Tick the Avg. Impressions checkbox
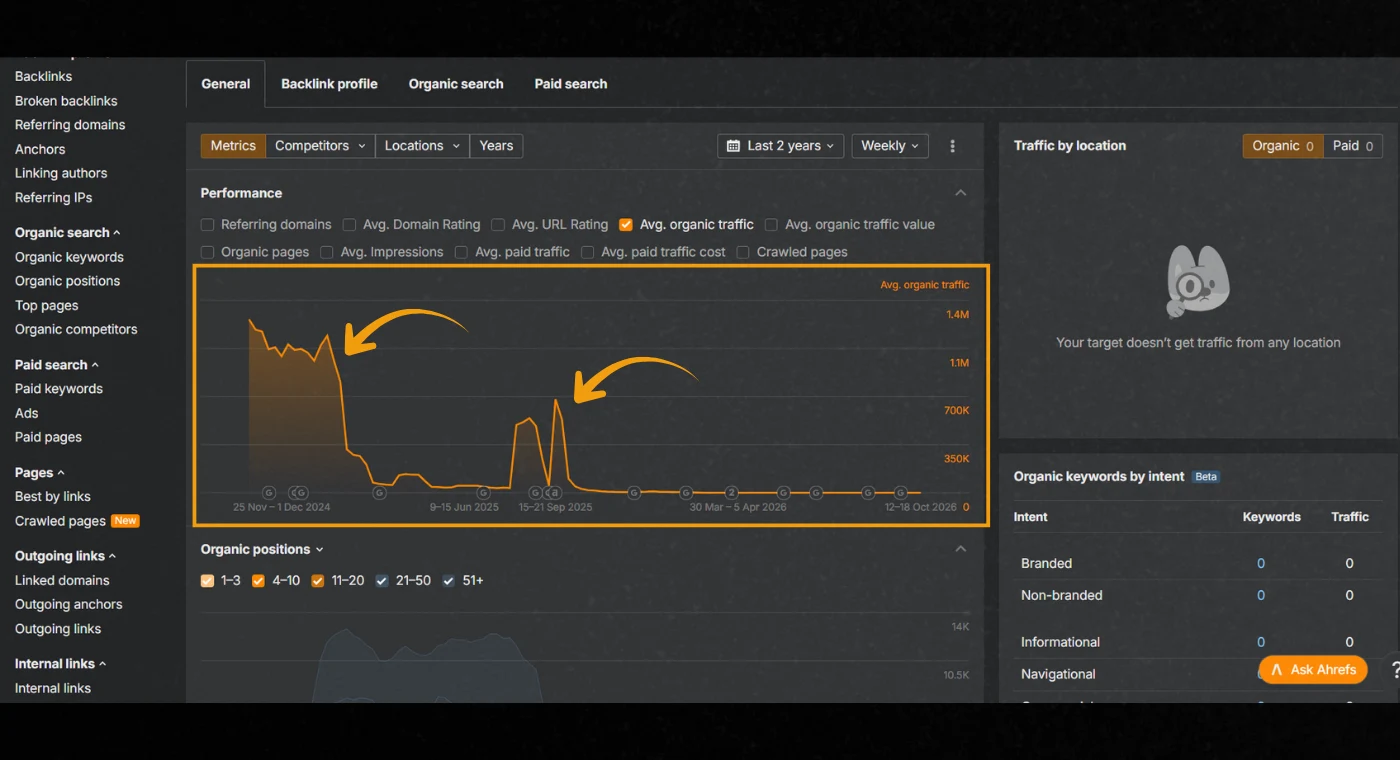Image resolution: width=1400 pixels, height=760 pixels. [327, 252]
